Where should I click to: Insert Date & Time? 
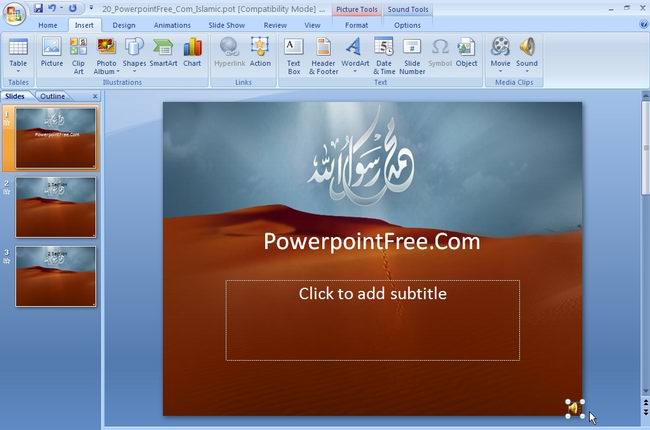pyautogui.click(x=384, y=56)
